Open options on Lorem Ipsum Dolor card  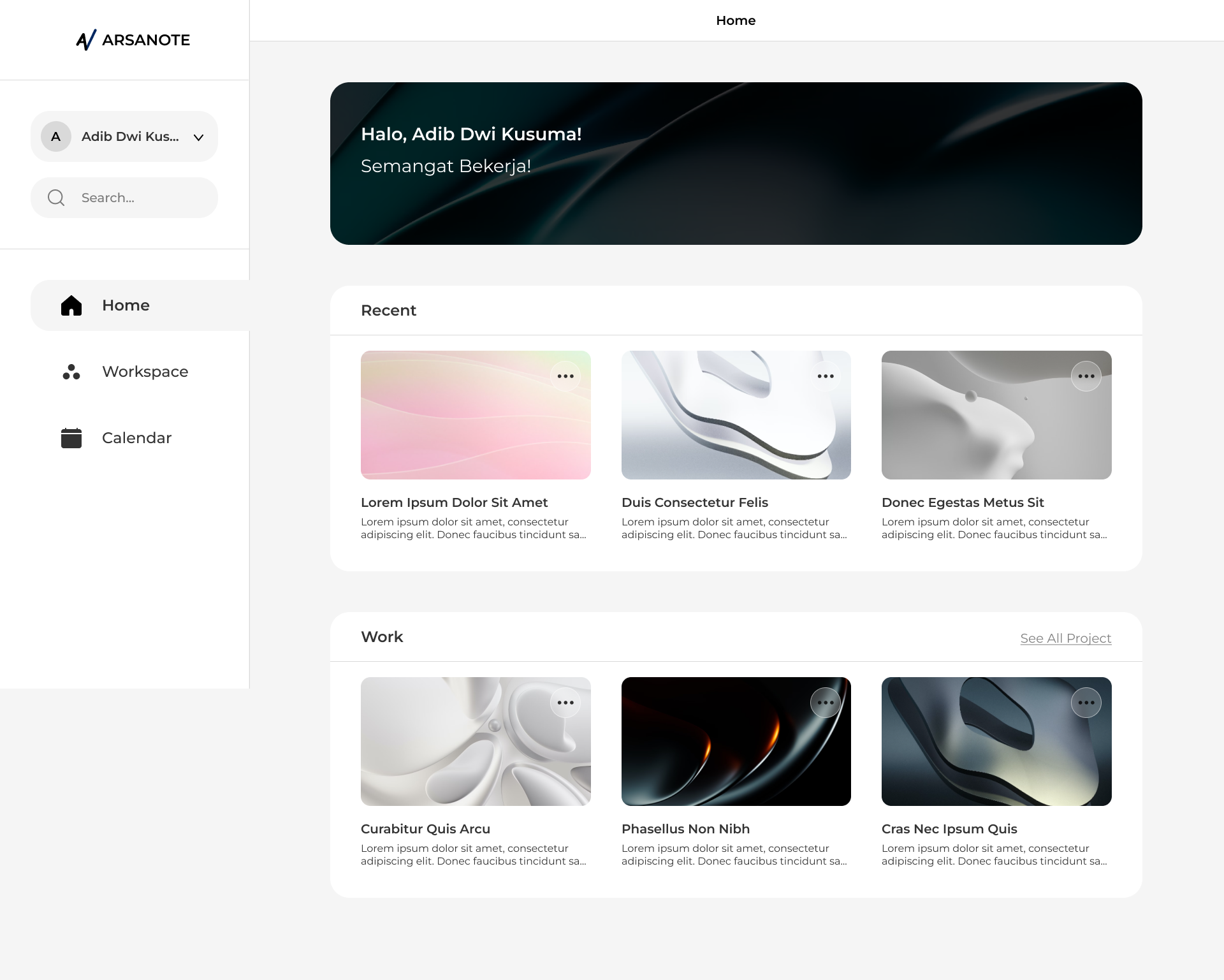[565, 376]
